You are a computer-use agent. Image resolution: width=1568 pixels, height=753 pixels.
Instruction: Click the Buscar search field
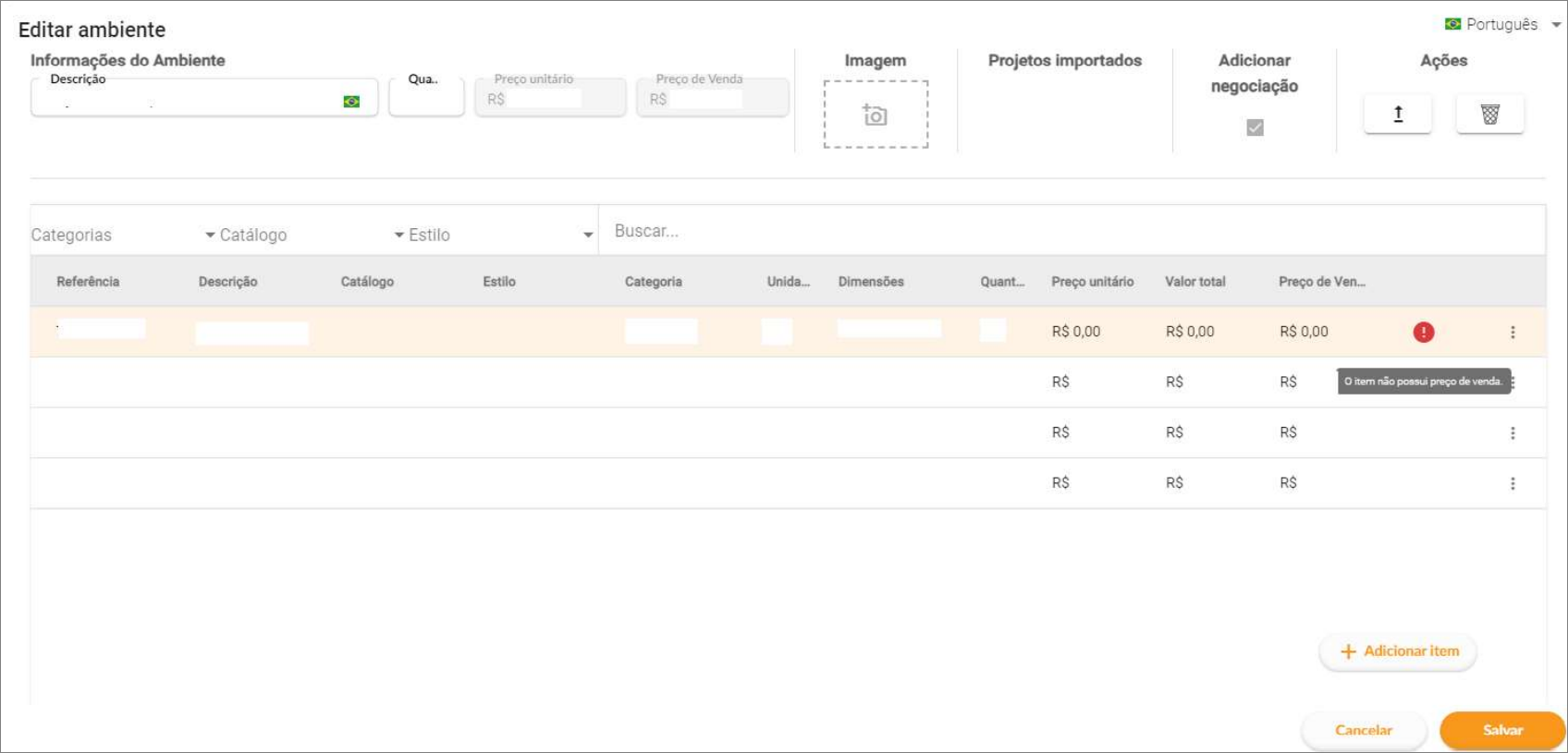(1072, 231)
